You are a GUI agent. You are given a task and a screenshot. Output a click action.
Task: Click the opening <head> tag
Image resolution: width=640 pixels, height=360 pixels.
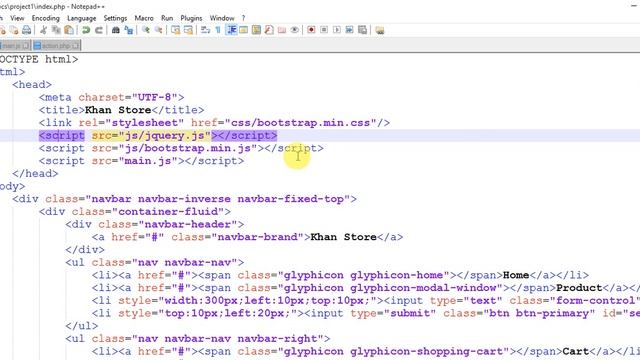tap(32, 85)
